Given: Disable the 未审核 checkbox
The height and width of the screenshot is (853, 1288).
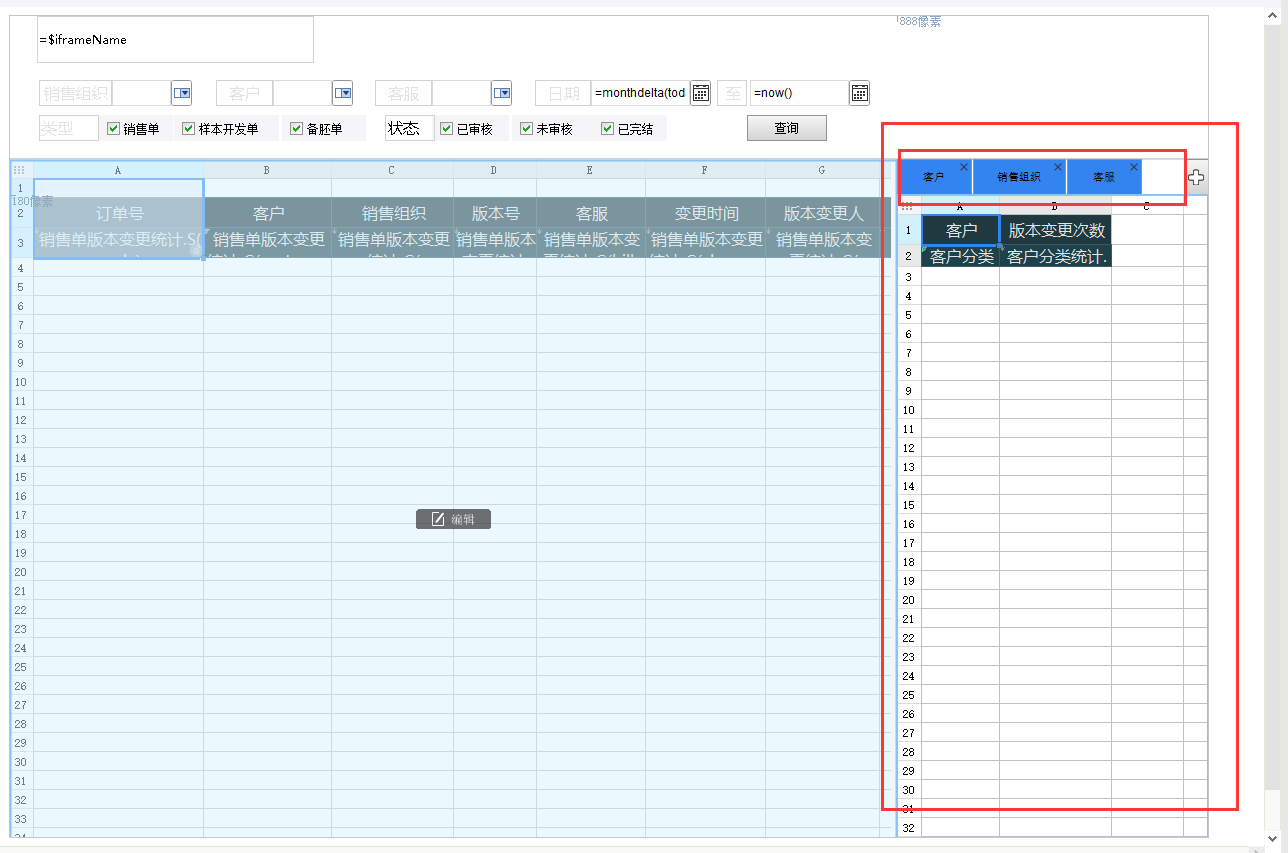Looking at the screenshot, I should [526, 129].
